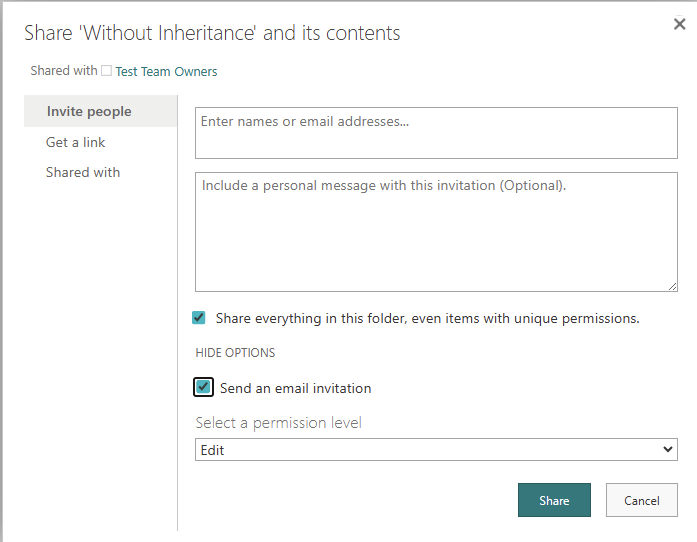Disable the Send an email invitation checkbox
The image size is (697, 542).
[204, 387]
